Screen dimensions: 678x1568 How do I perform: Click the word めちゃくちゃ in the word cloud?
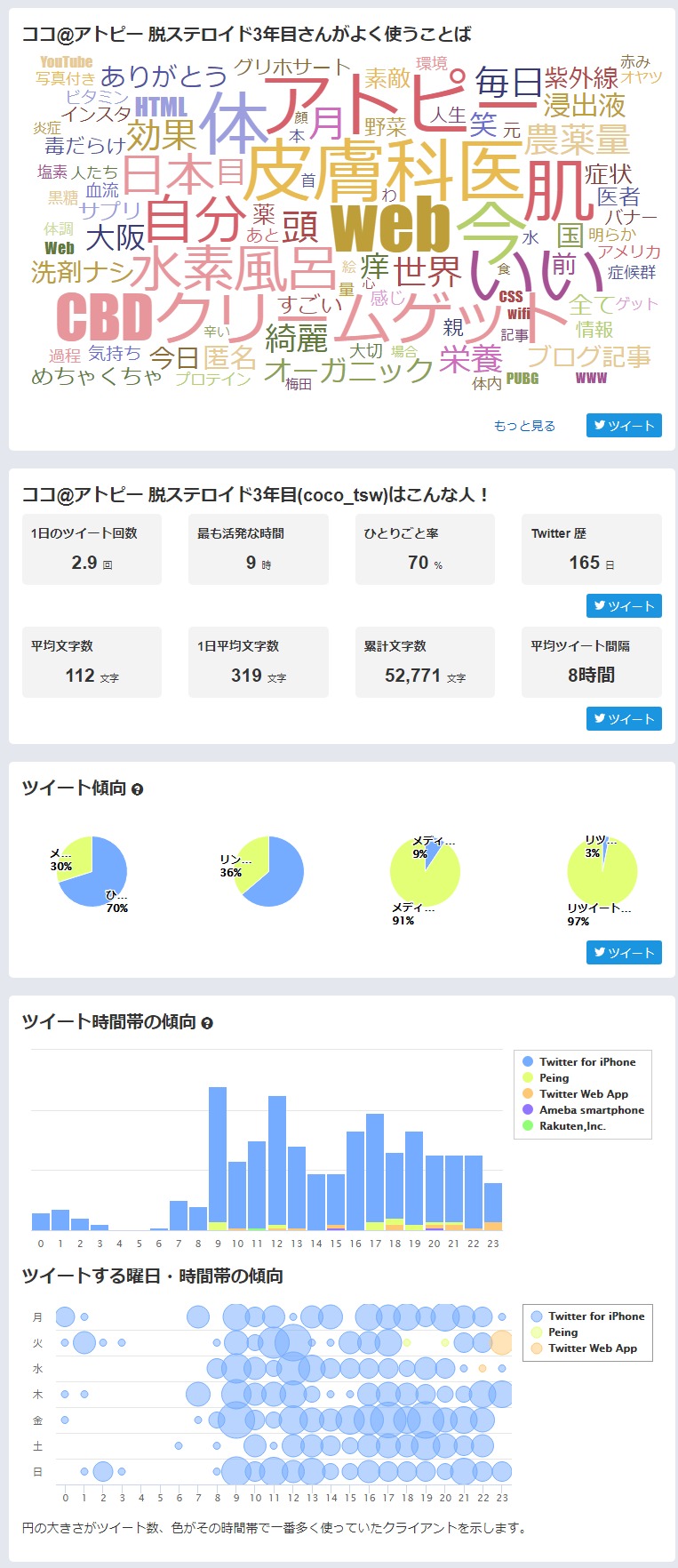click(x=97, y=376)
